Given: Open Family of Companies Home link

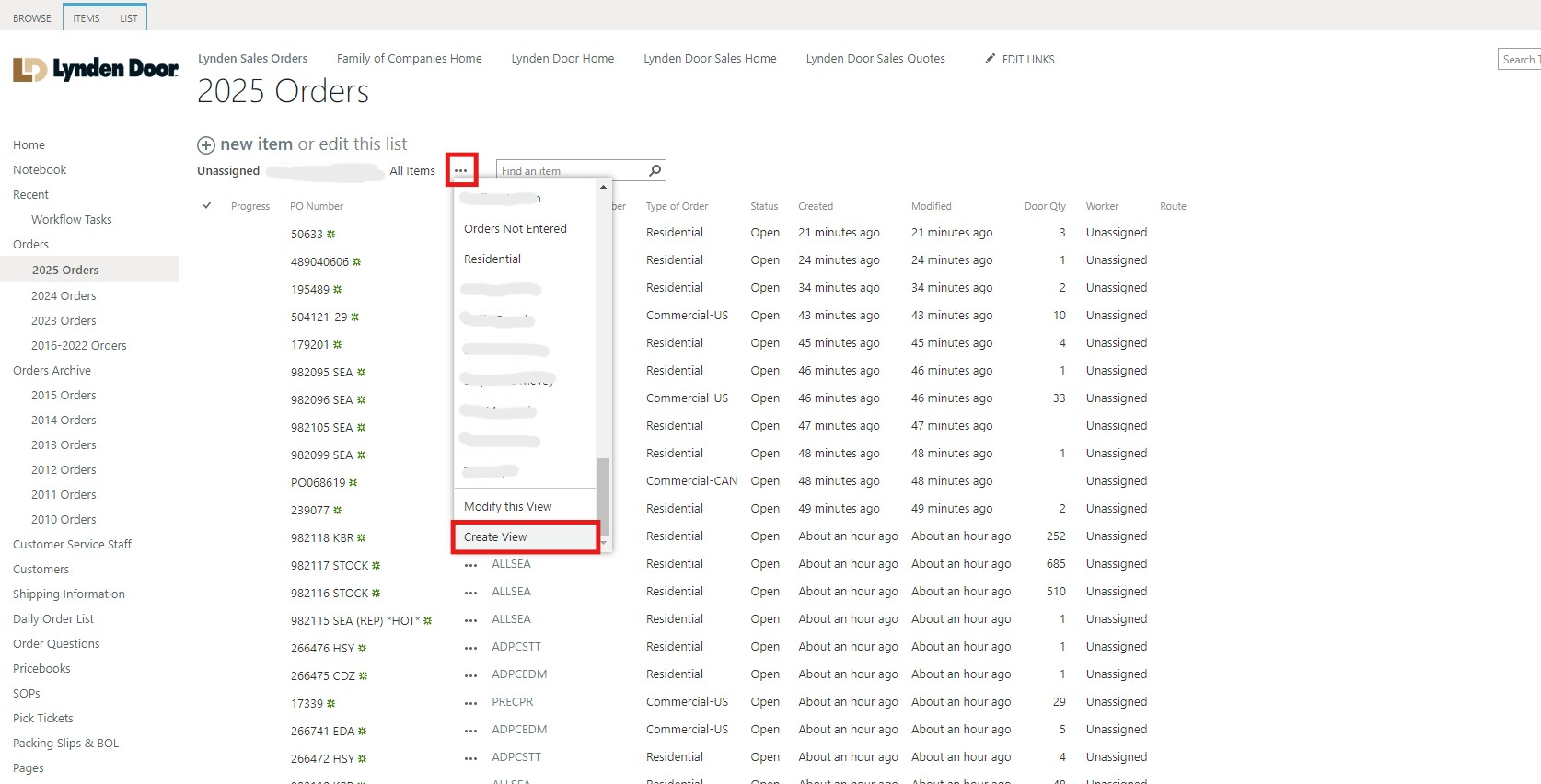Looking at the screenshot, I should tap(409, 58).
